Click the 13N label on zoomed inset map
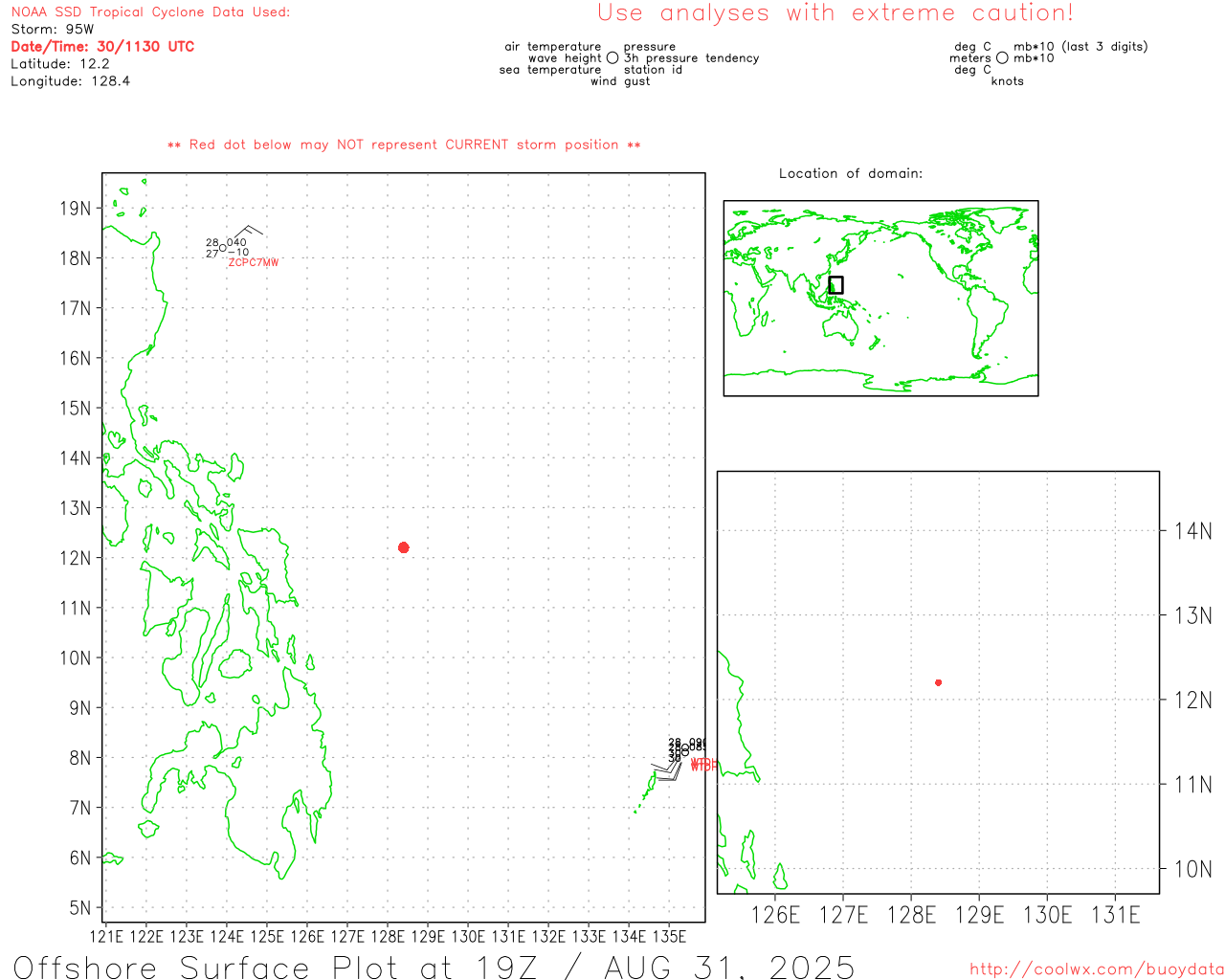1225x980 pixels. [1193, 615]
